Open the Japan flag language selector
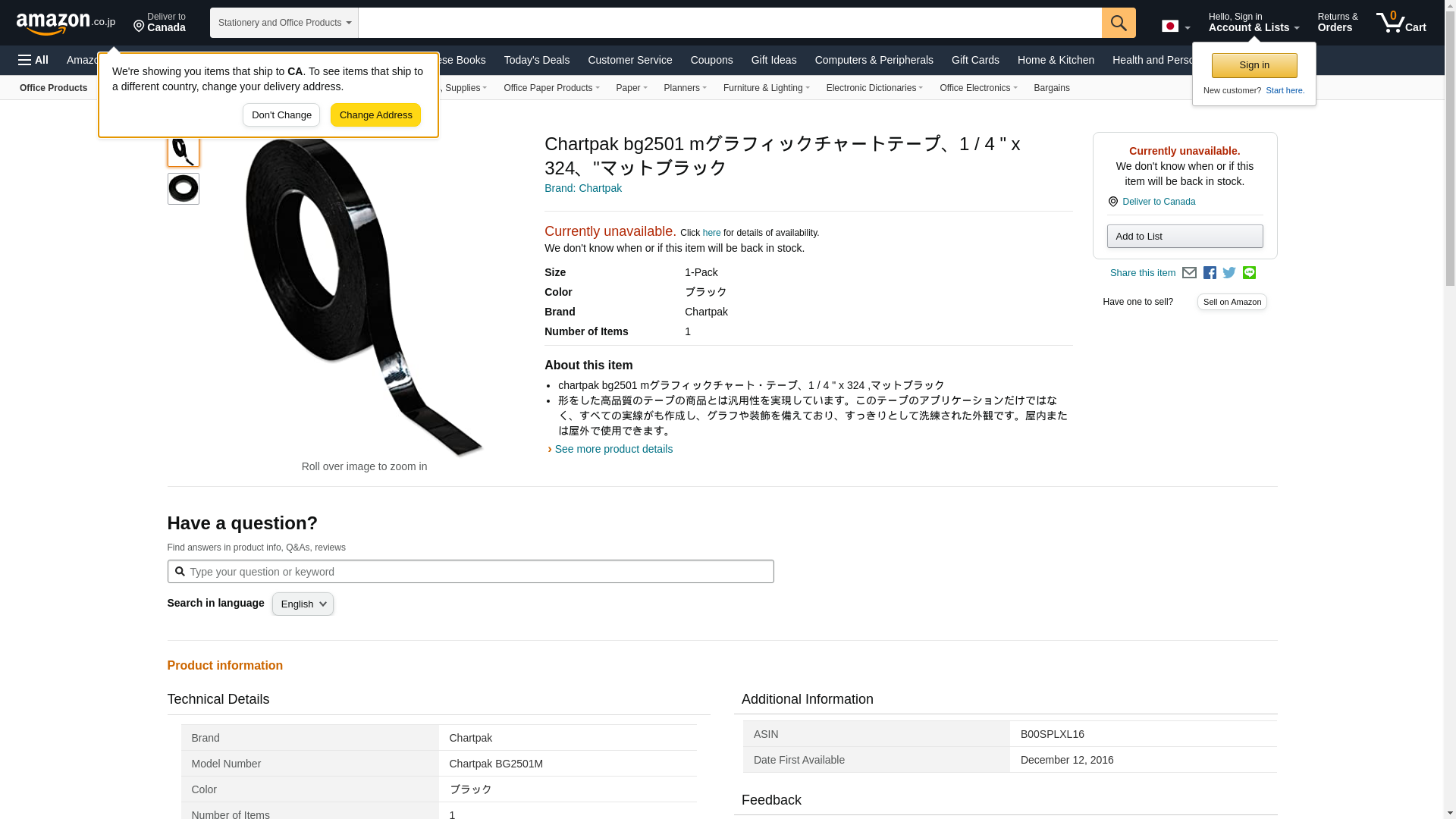The height and width of the screenshot is (819, 1456). point(1175,27)
